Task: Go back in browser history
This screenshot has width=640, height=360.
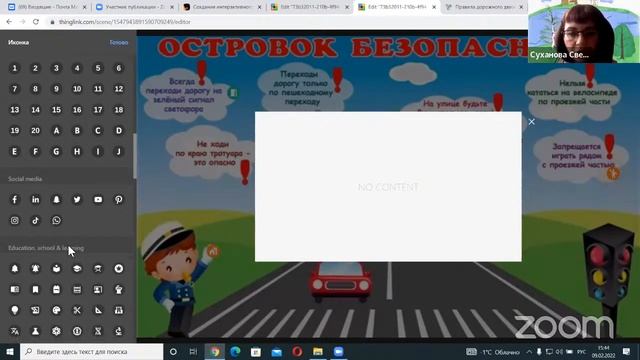Action: tap(9, 22)
